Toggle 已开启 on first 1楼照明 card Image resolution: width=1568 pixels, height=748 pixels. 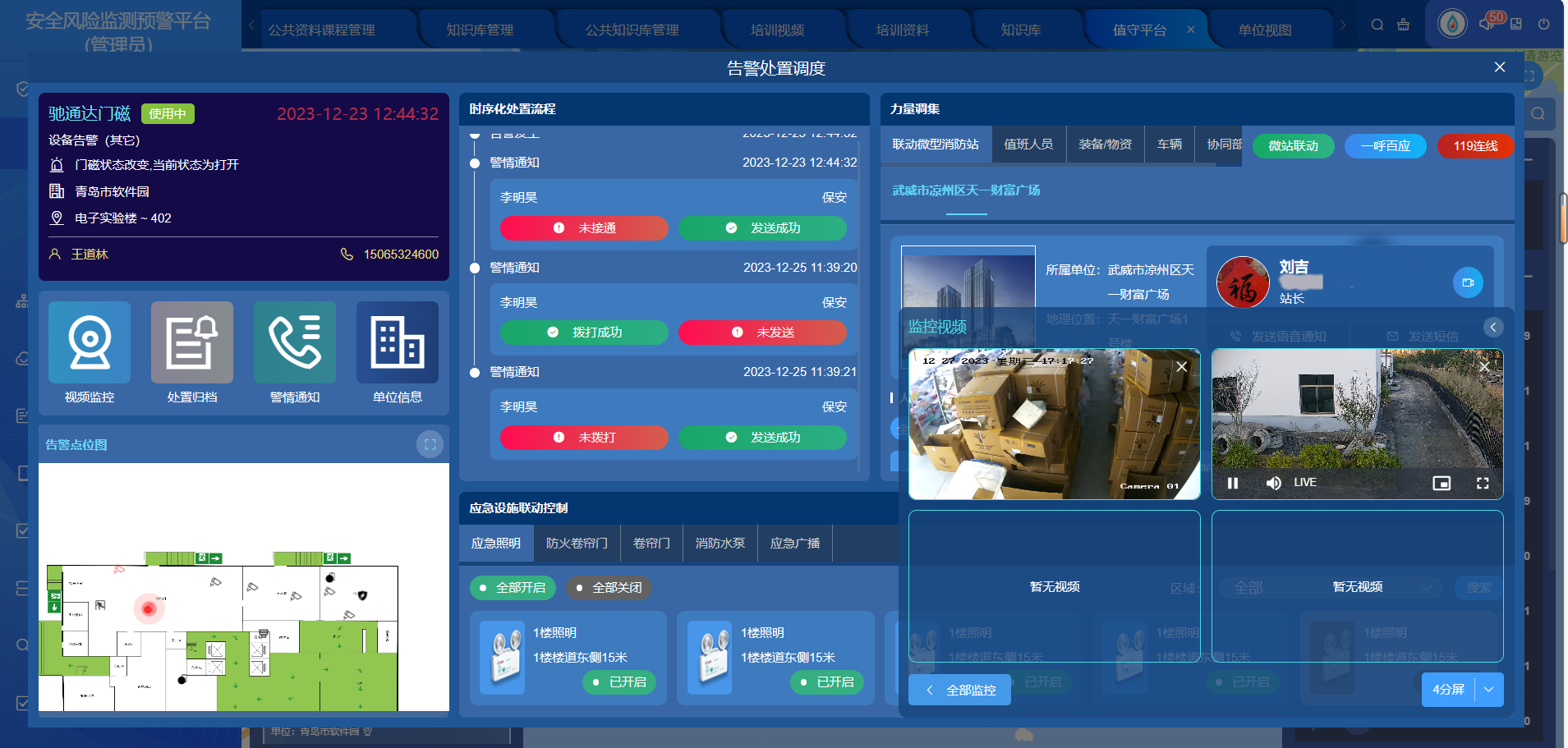(x=619, y=682)
